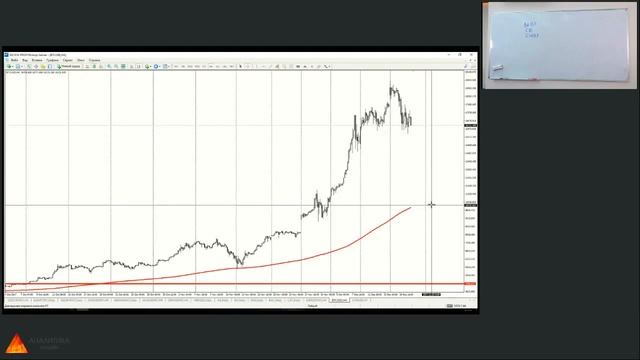Expand the Indicators dropdown arrow
The image size is (640, 360).
pos(151,66)
